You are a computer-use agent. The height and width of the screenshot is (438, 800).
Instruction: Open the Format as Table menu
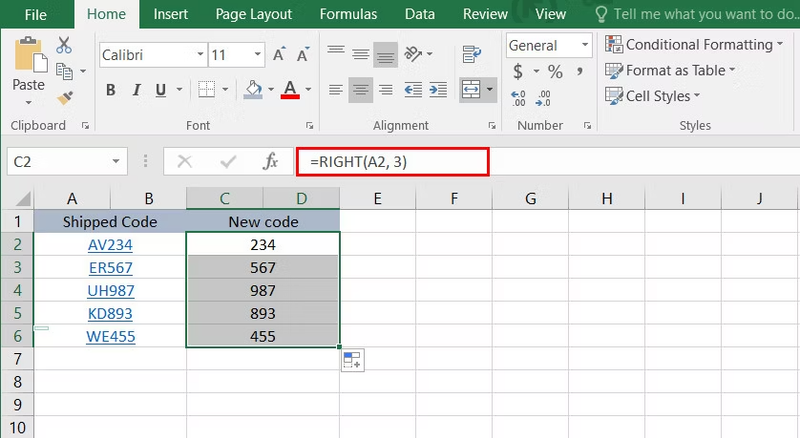[x=670, y=70]
